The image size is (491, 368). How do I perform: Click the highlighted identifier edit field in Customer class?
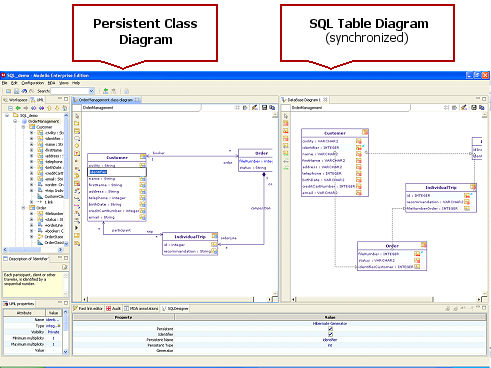click(117, 172)
